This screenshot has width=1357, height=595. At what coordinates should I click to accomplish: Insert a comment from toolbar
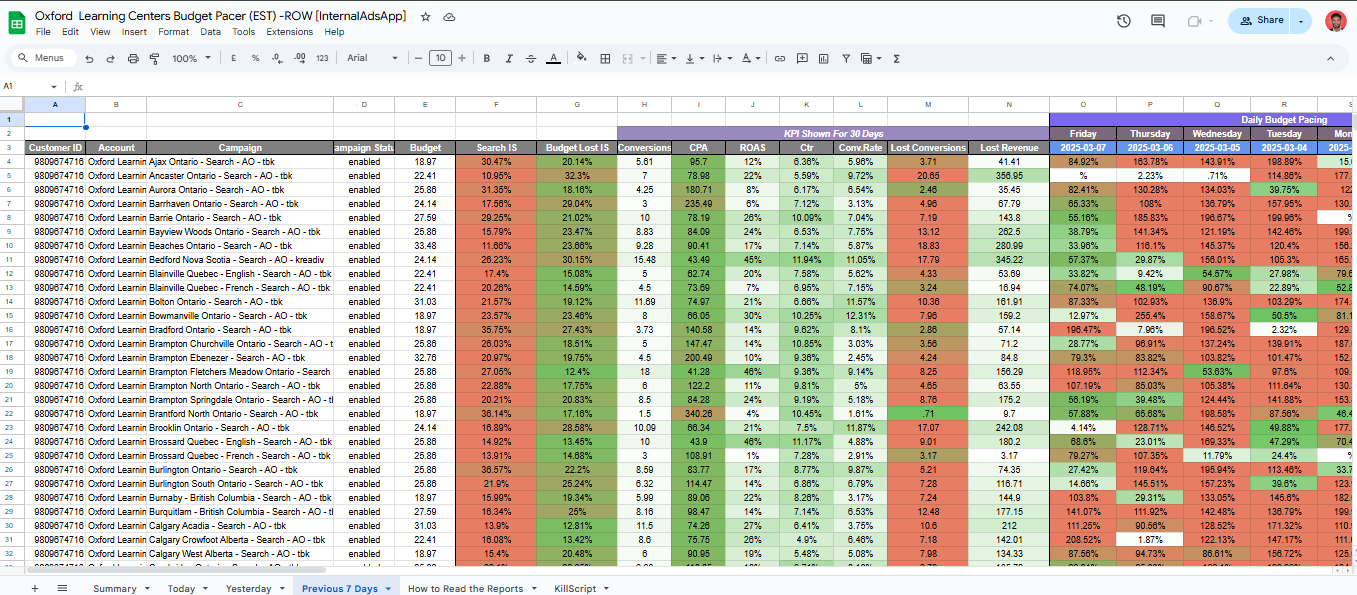pyautogui.click(x=801, y=59)
